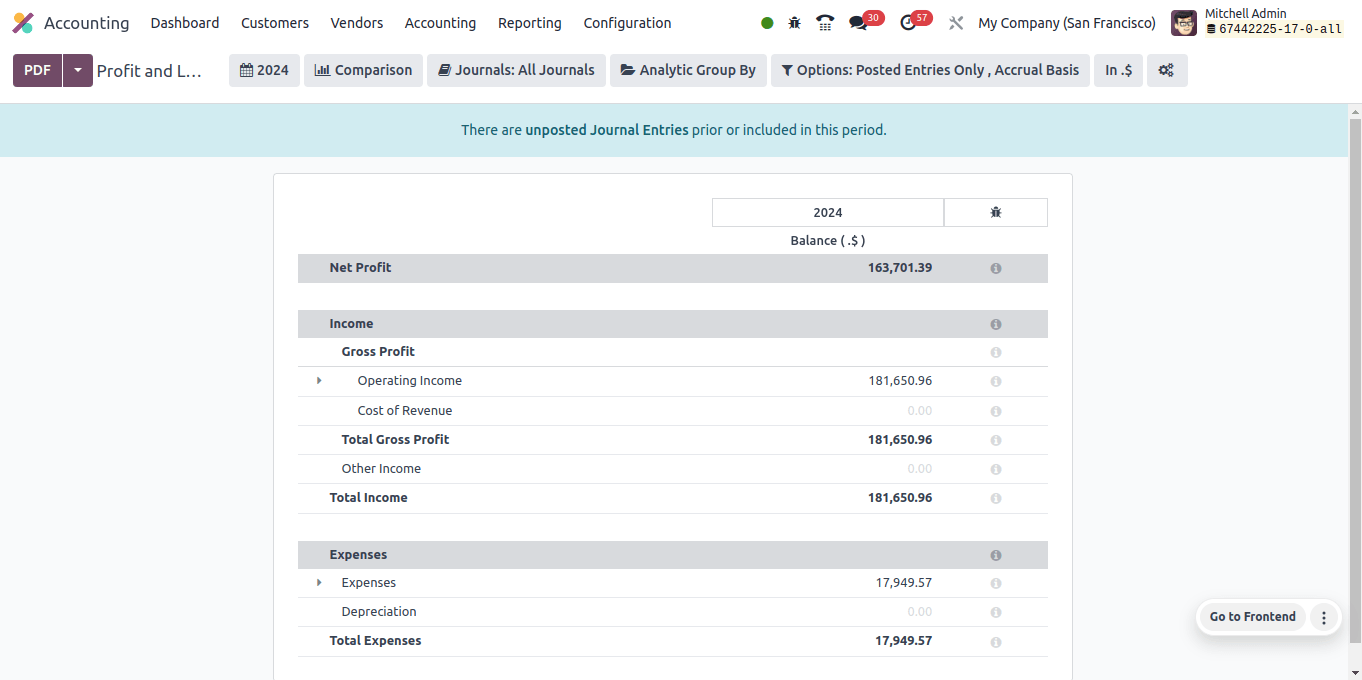
Task: Click Total Gross Profit amount 181,650.96
Action: coord(900,440)
